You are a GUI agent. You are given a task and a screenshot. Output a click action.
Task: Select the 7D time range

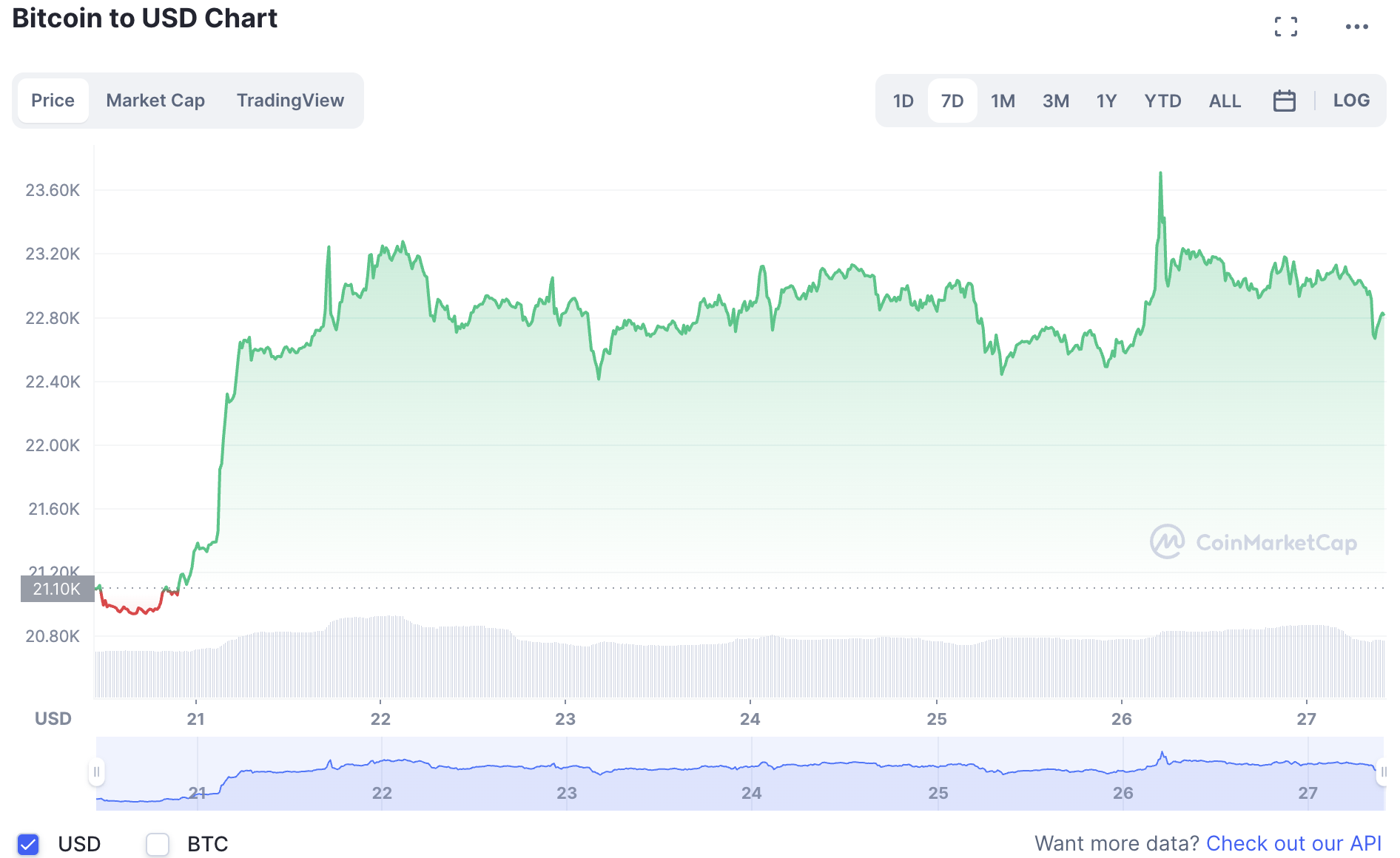coord(952,101)
